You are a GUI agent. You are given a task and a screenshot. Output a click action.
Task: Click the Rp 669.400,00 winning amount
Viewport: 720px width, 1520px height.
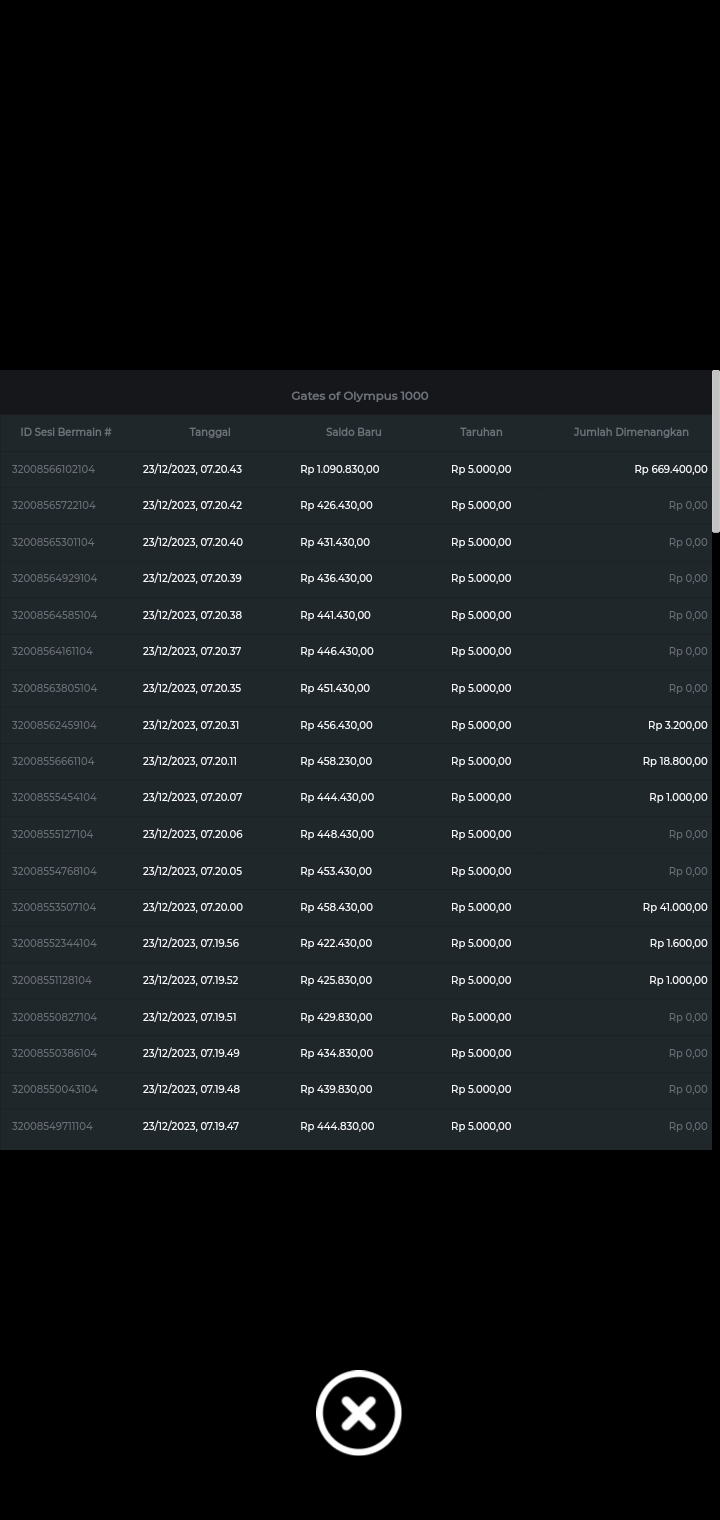point(670,469)
